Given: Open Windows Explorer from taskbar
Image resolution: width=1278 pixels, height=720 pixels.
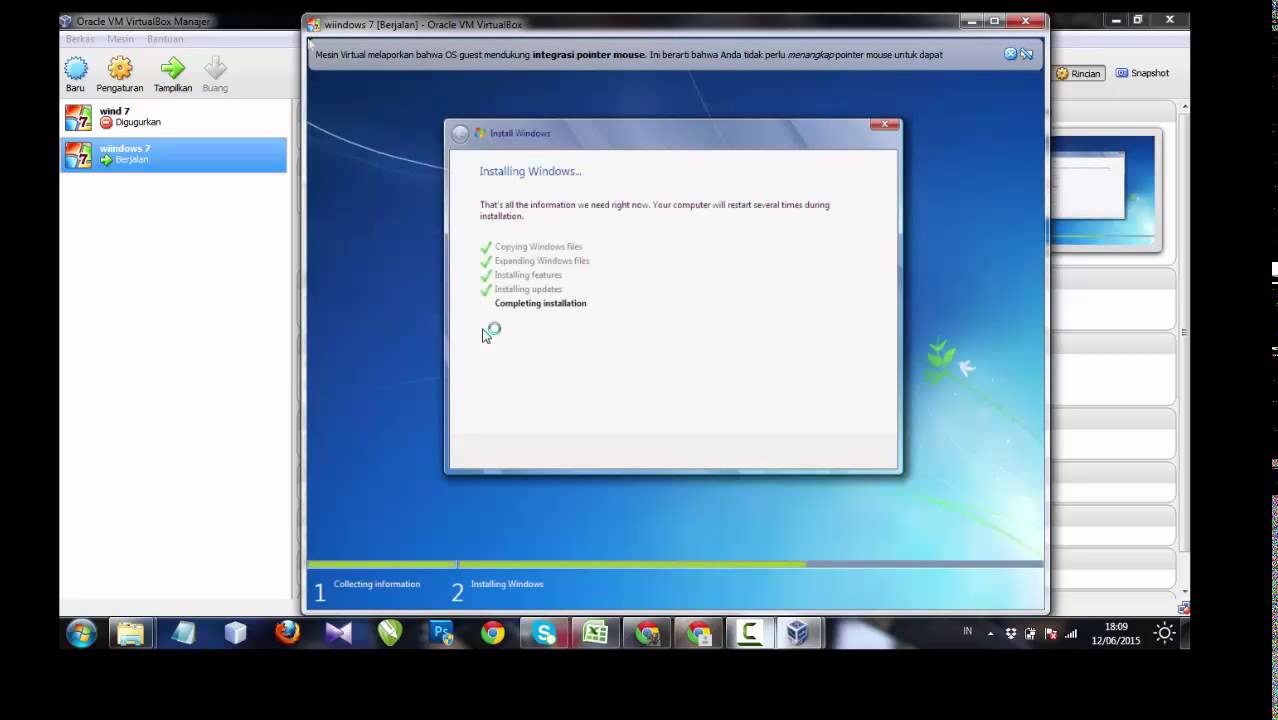Looking at the screenshot, I should (x=131, y=633).
